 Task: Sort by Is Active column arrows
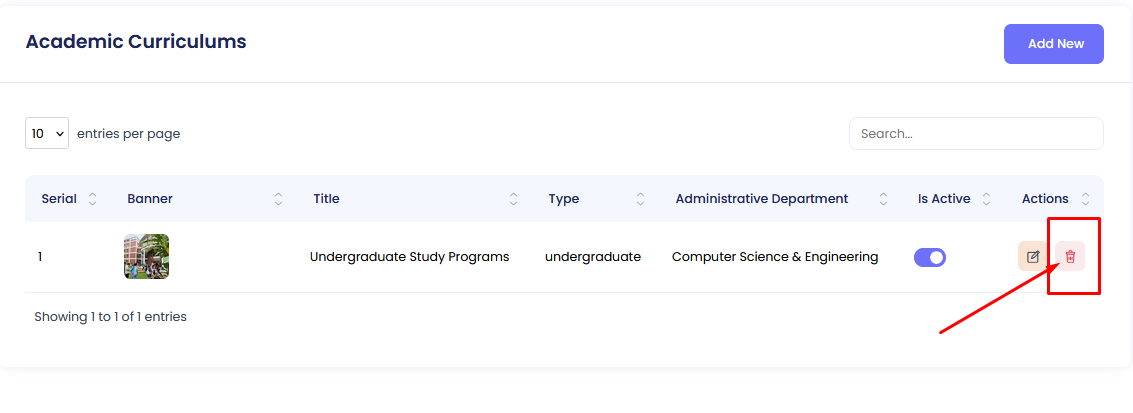coord(986,199)
